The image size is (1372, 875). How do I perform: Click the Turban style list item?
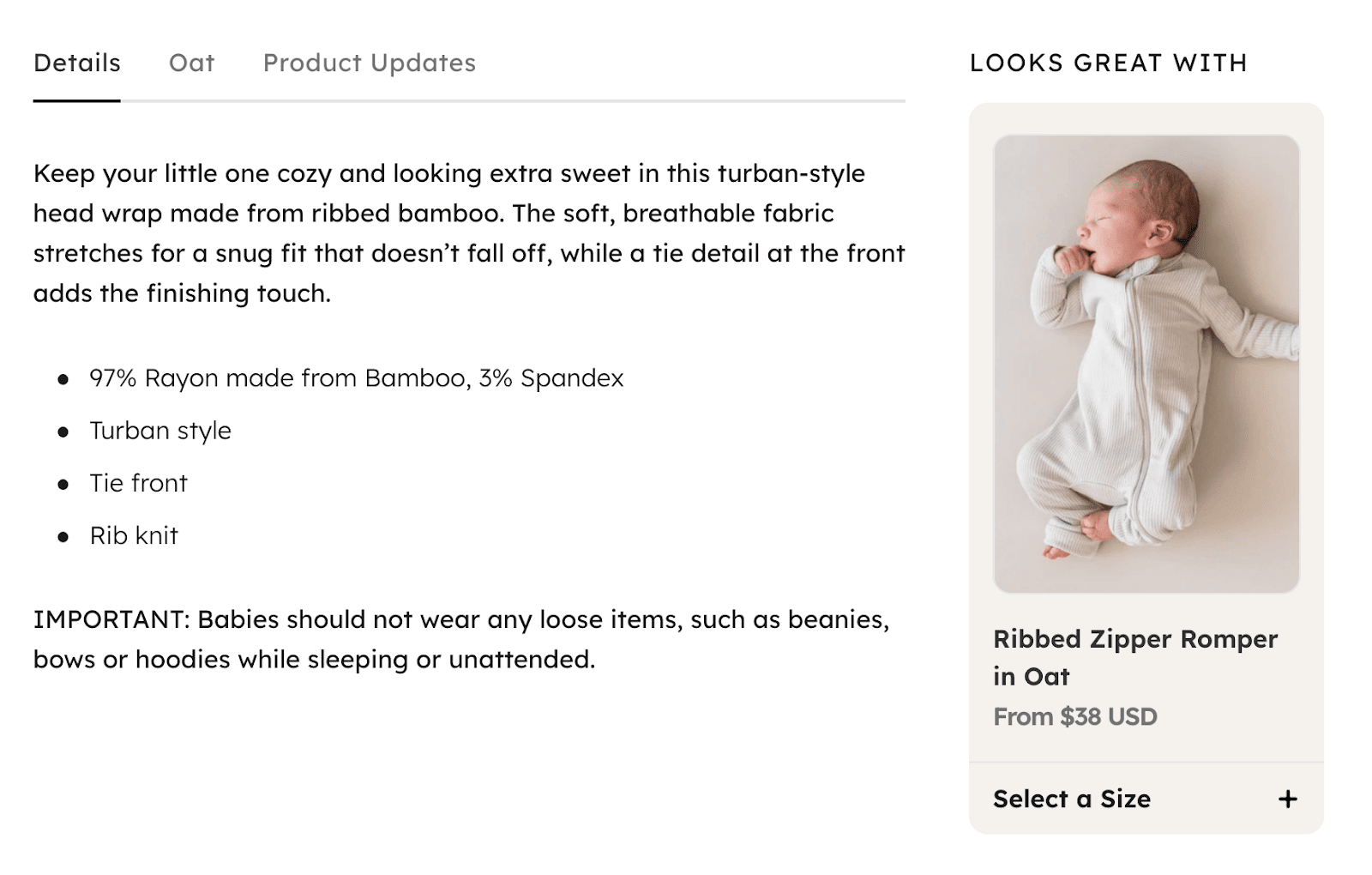pyautogui.click(x=160, y=431)
